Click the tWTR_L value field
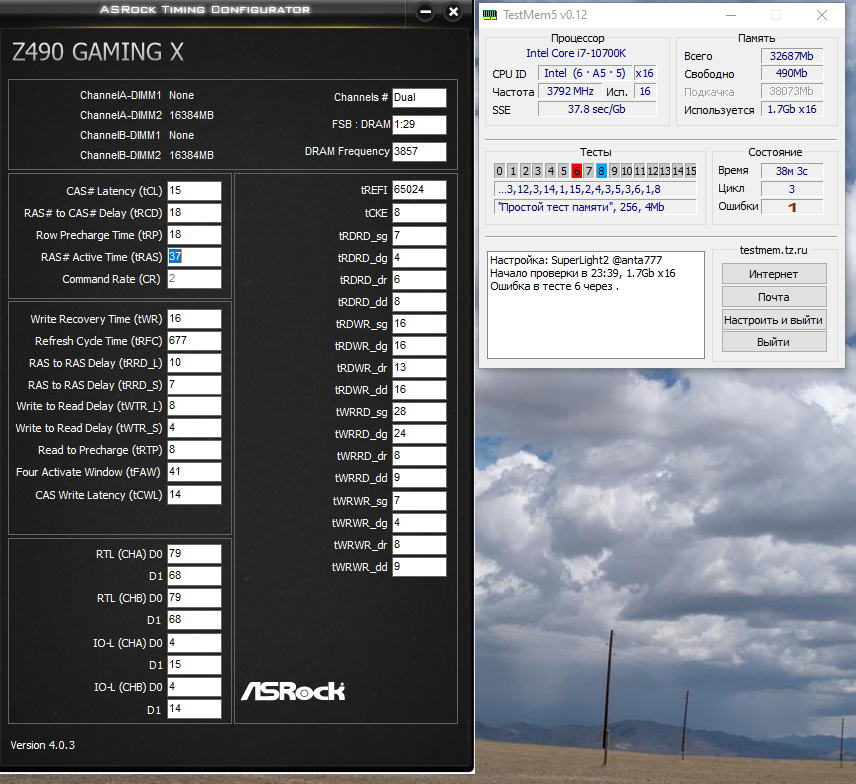 (194, 406)
